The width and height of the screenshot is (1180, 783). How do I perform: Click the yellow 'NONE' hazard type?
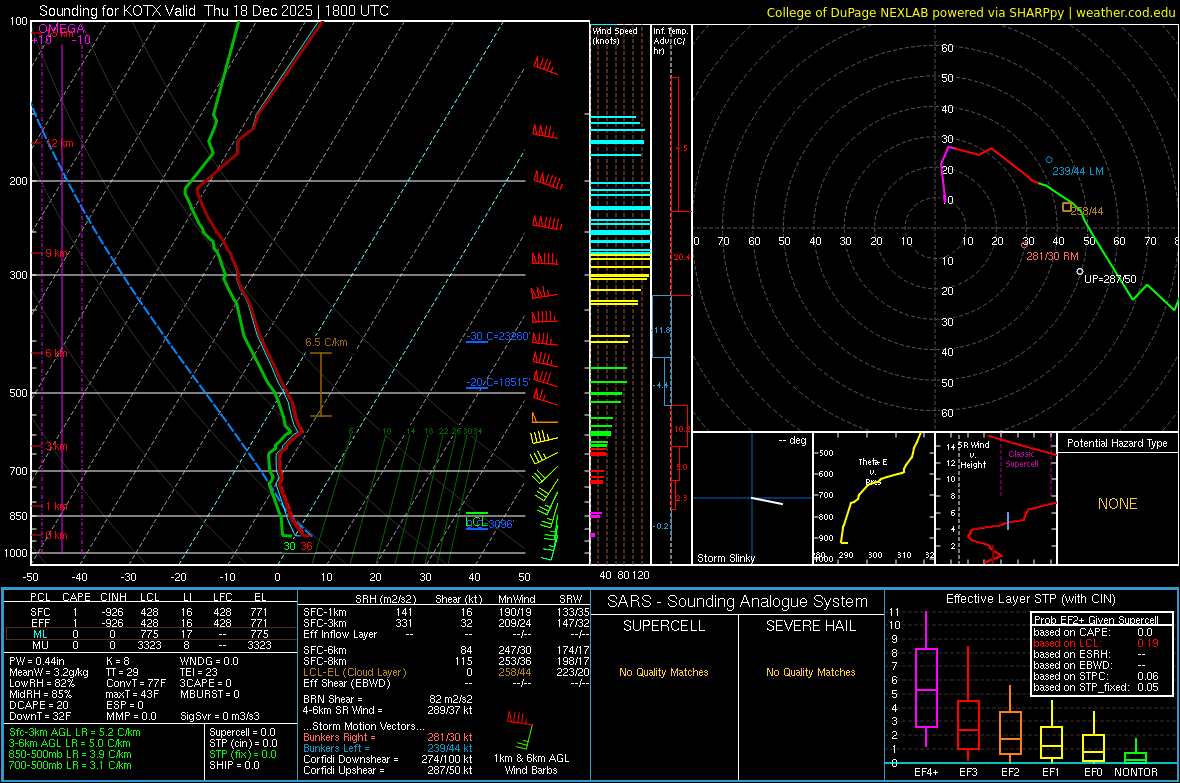[x=1117, y=504]
